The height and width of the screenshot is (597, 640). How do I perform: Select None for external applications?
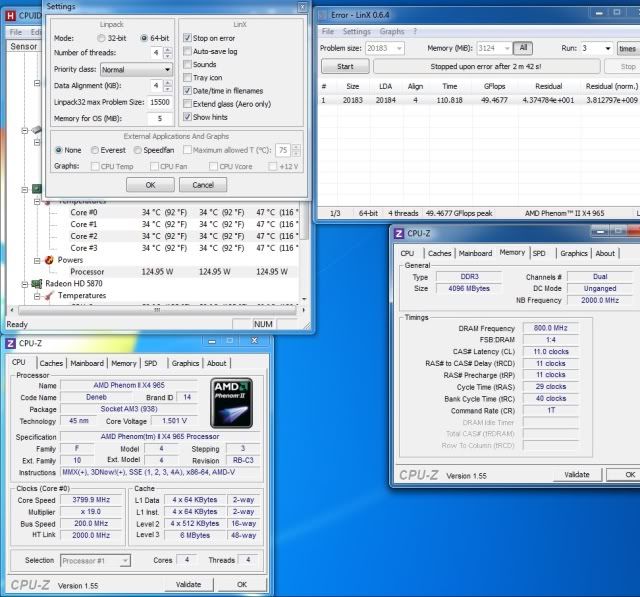point(59,150)
